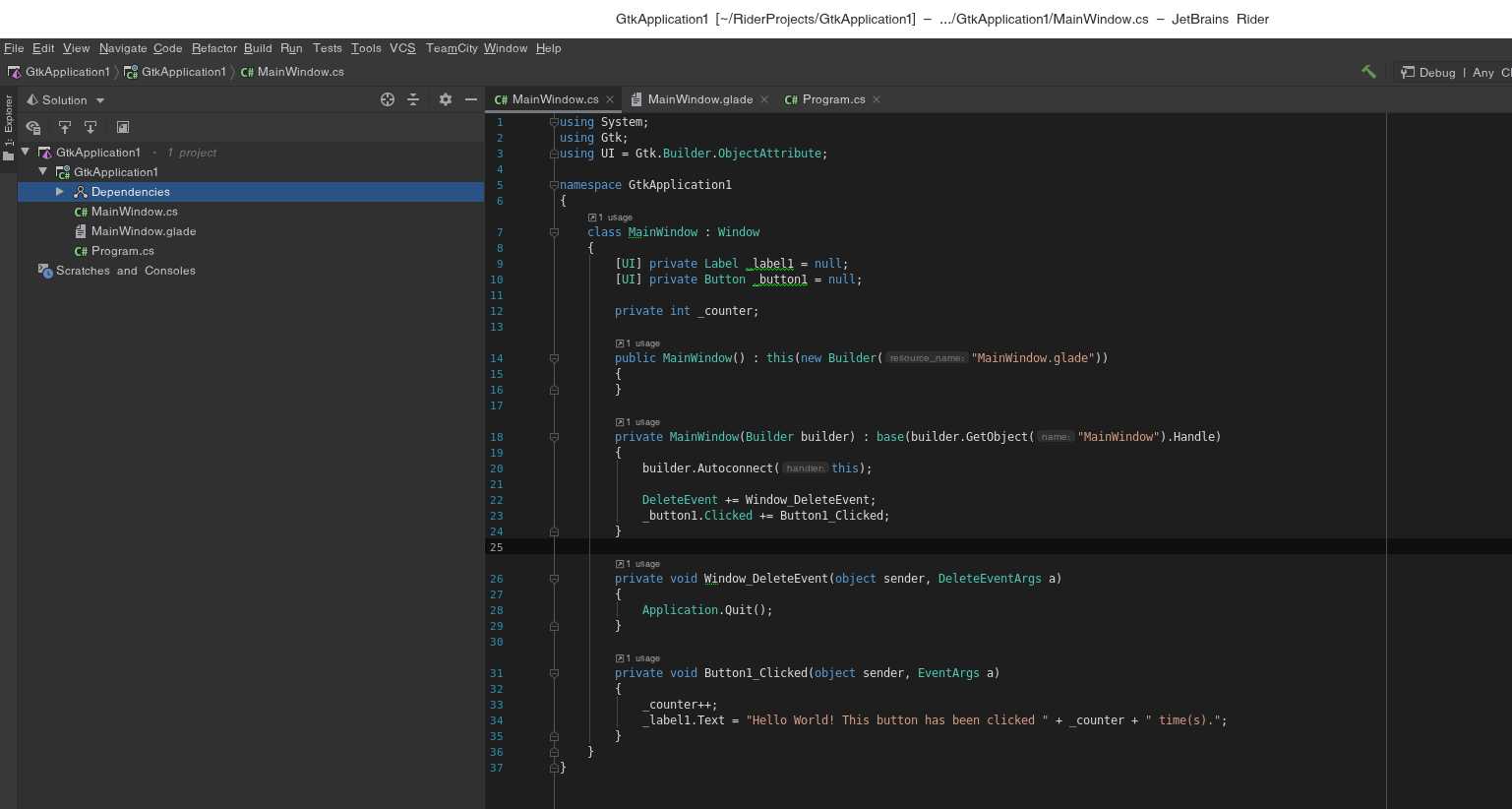Collapse the GtkApplication1 solution root node

coord(26,152)
